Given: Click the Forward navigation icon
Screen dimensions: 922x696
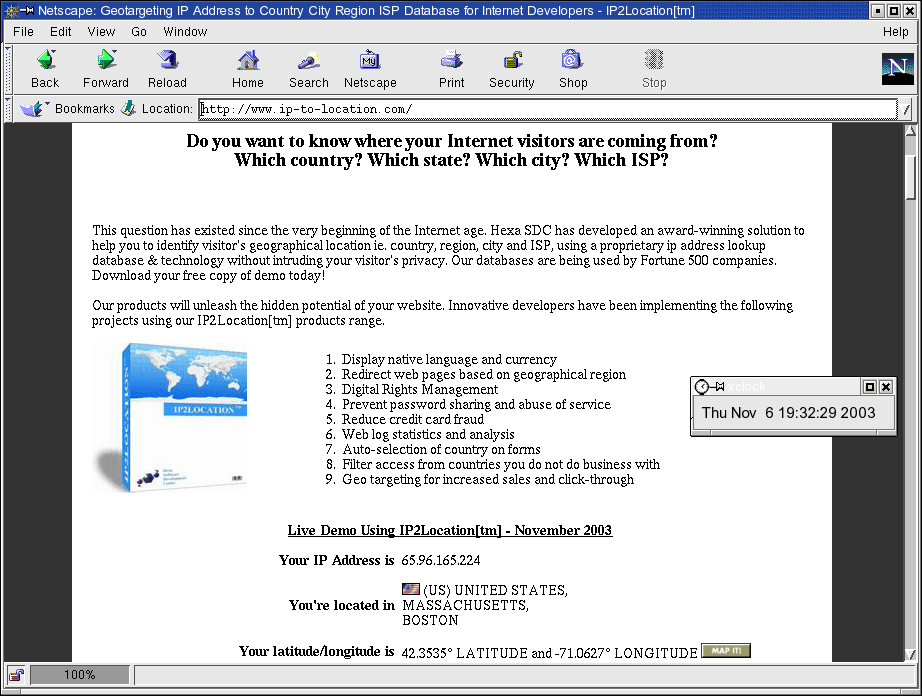Looking at the screenshot, I should click(106, 69).
